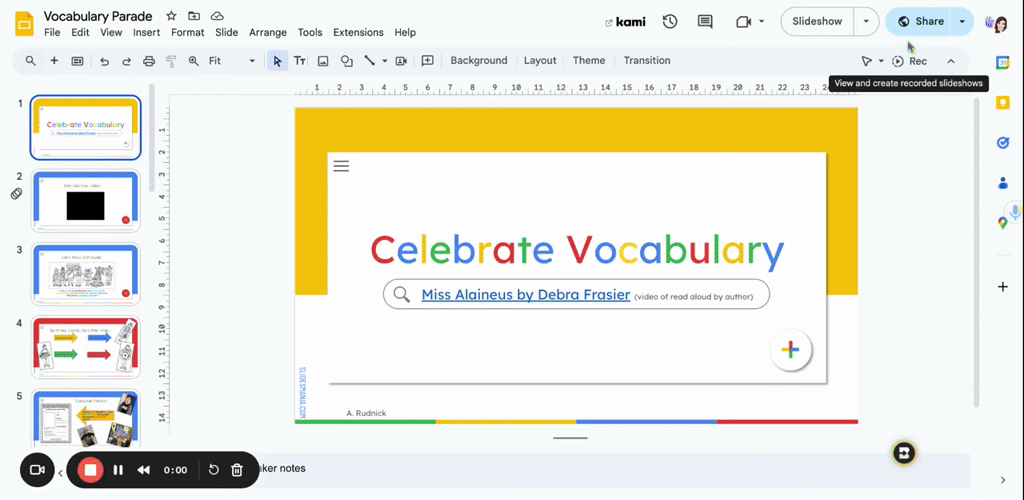Screen dimensions: 1024x500
Task: Open slide templates icon in toolbar
Action: click(77, 61)
